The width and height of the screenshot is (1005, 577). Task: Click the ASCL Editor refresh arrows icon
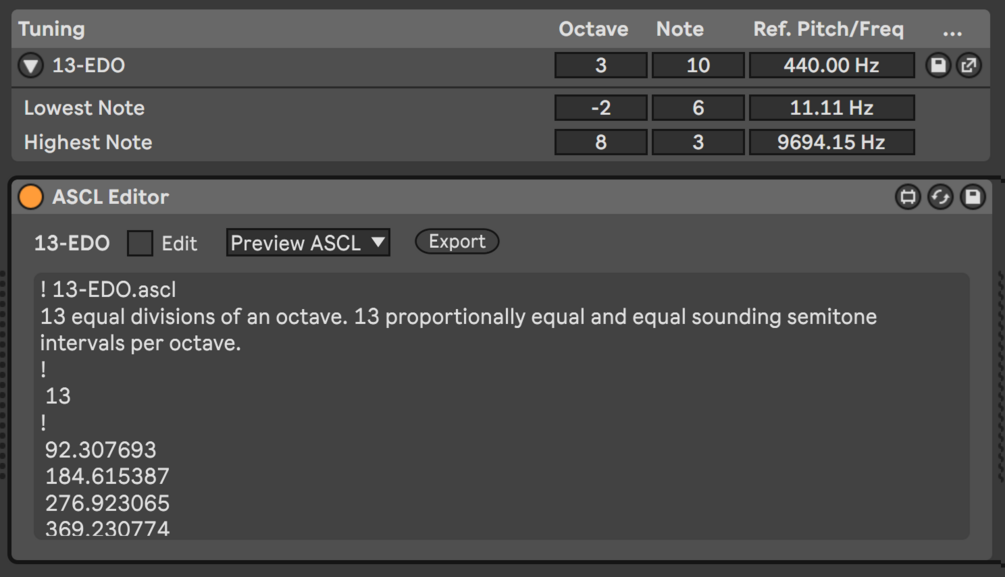tap(940, 197)
